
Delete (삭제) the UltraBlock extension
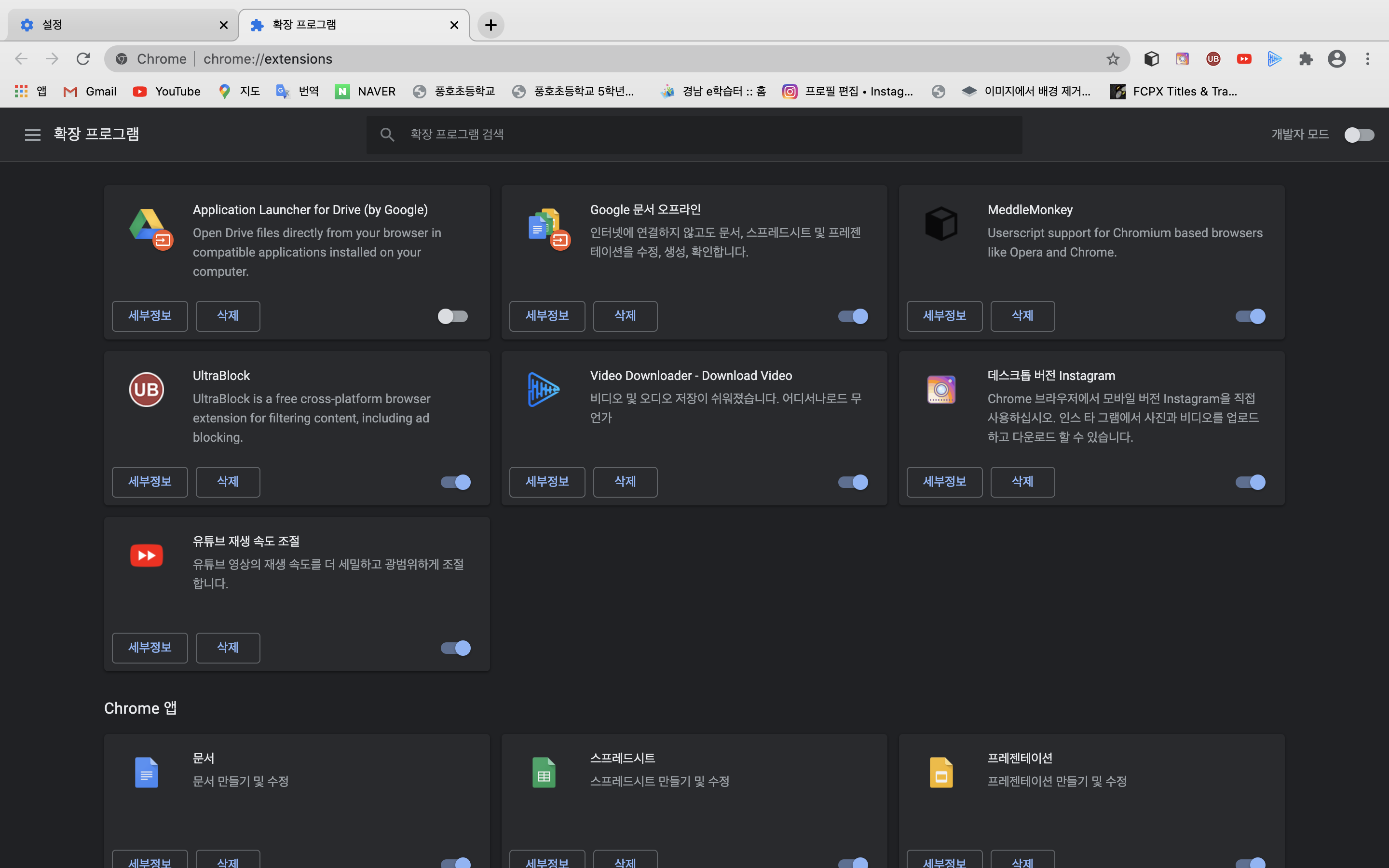(228, 482)
